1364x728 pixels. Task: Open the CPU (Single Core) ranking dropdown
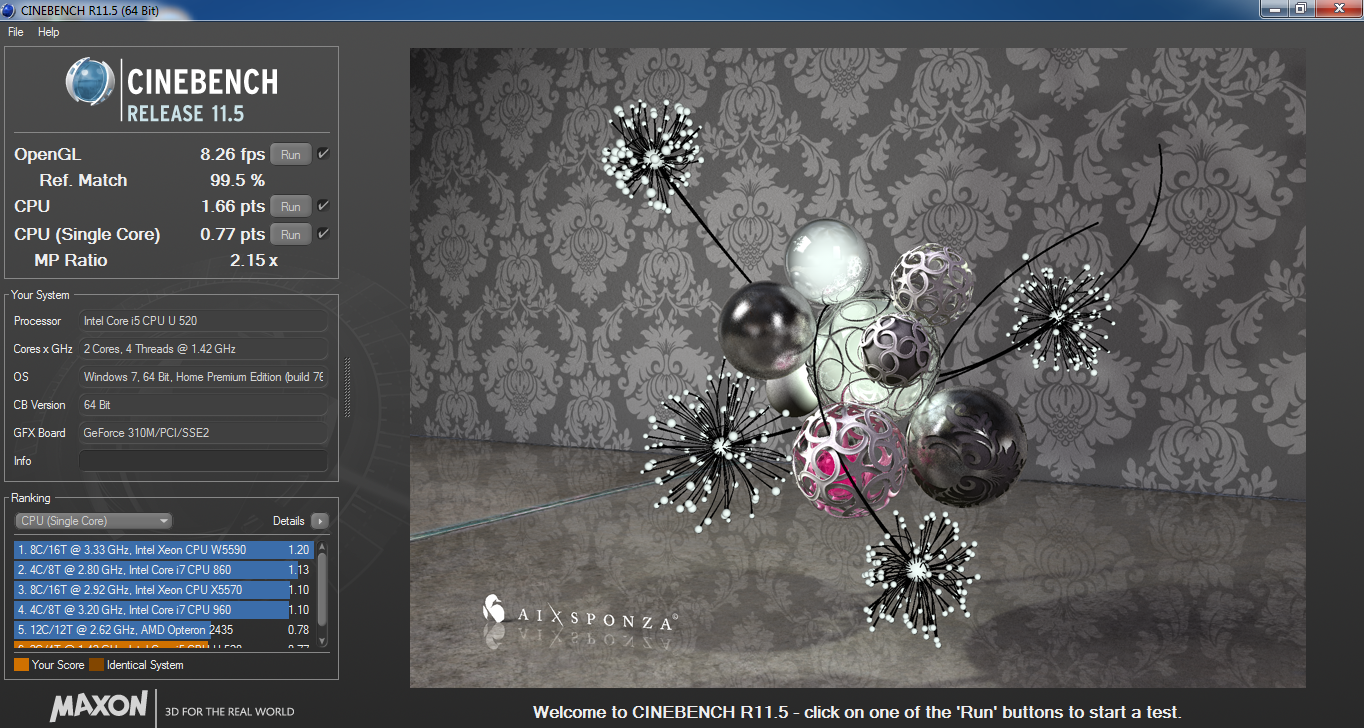click(x=93, y=521)
